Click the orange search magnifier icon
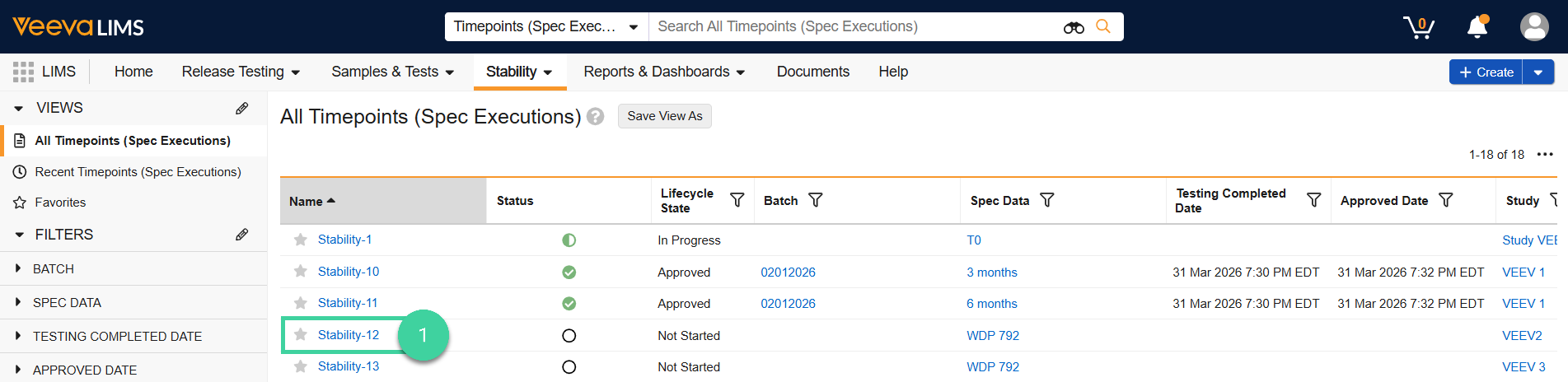This screenshot has width=1568, height=382. coord(1103,26)
